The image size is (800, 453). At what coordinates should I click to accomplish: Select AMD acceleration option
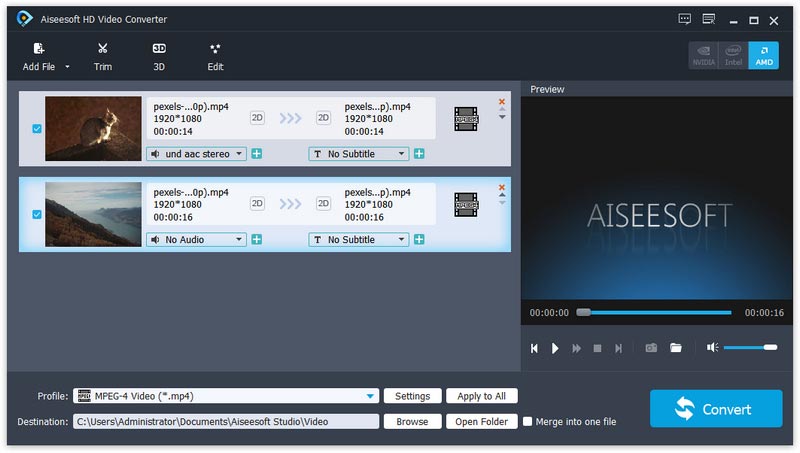[x=764, y=55]
